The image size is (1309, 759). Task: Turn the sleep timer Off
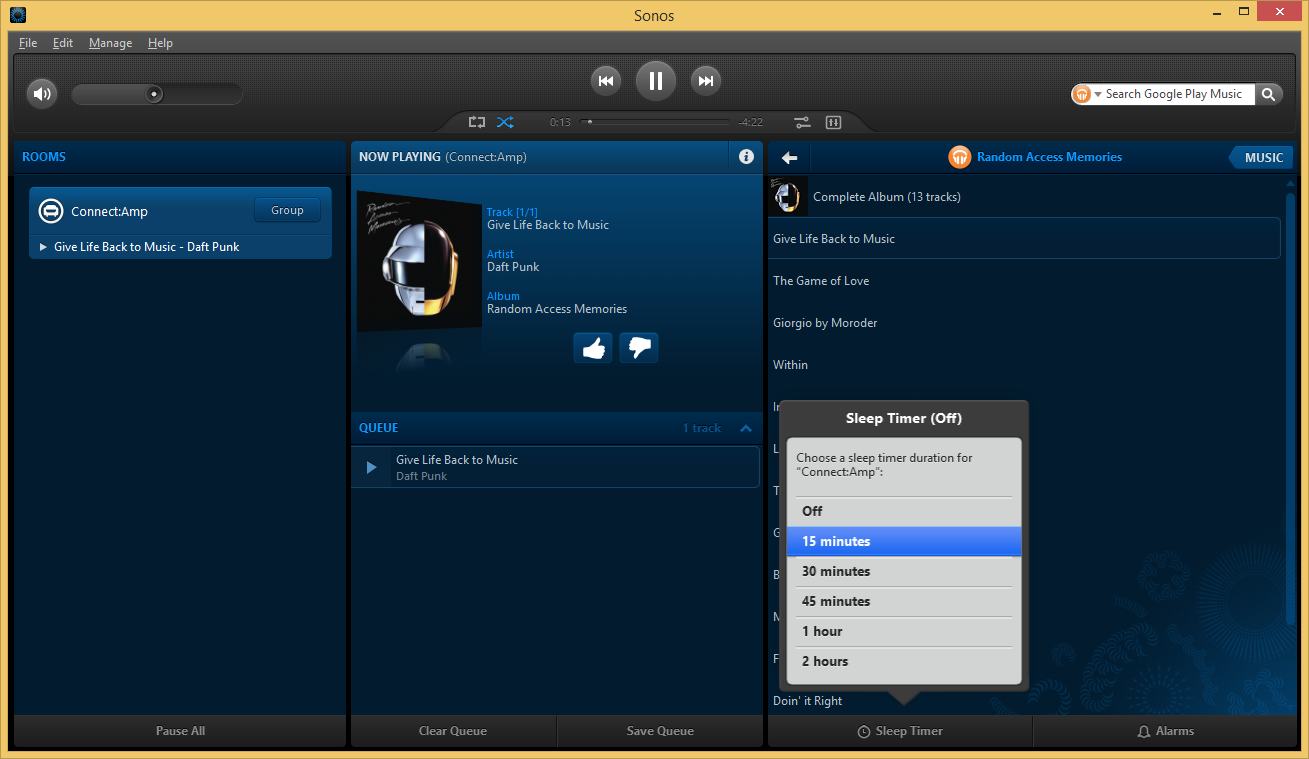[x=904, y=511]
